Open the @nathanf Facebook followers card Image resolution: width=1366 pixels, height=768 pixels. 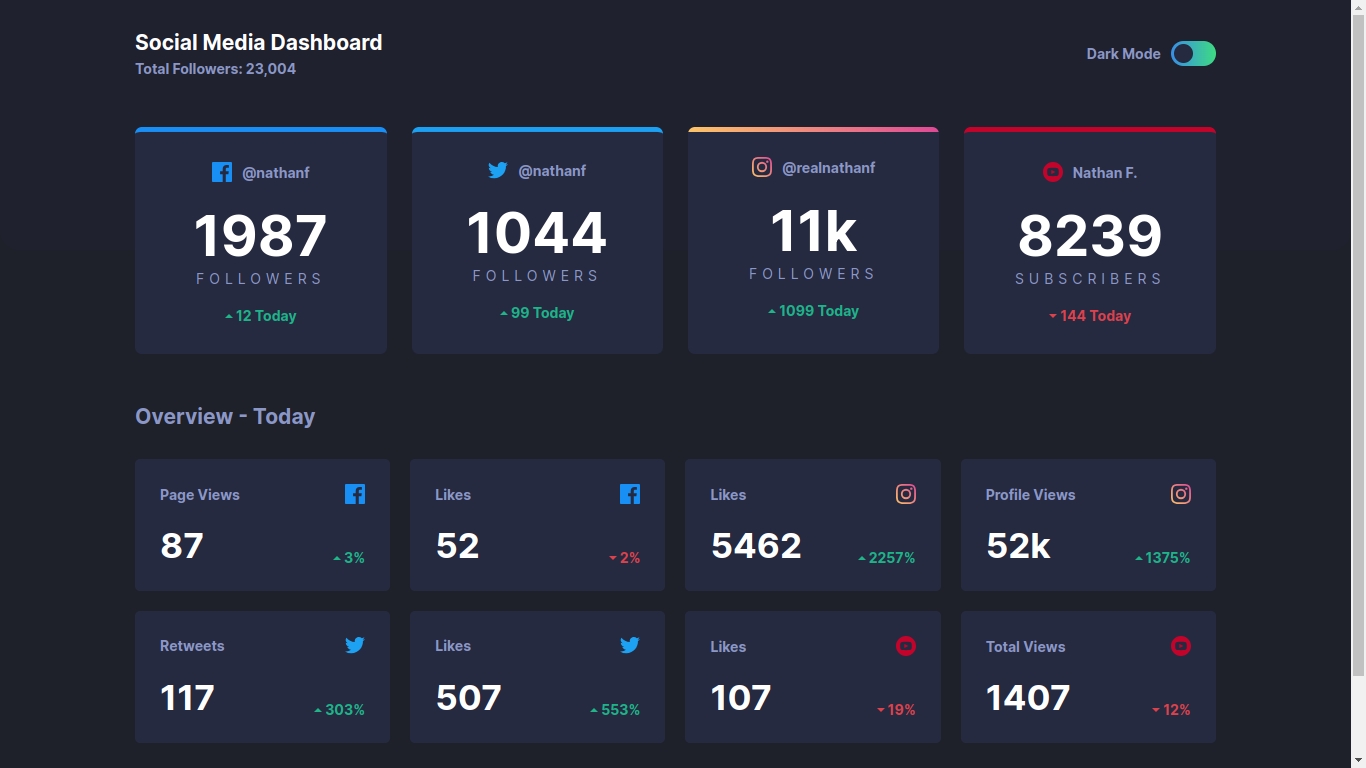(260, 240)
